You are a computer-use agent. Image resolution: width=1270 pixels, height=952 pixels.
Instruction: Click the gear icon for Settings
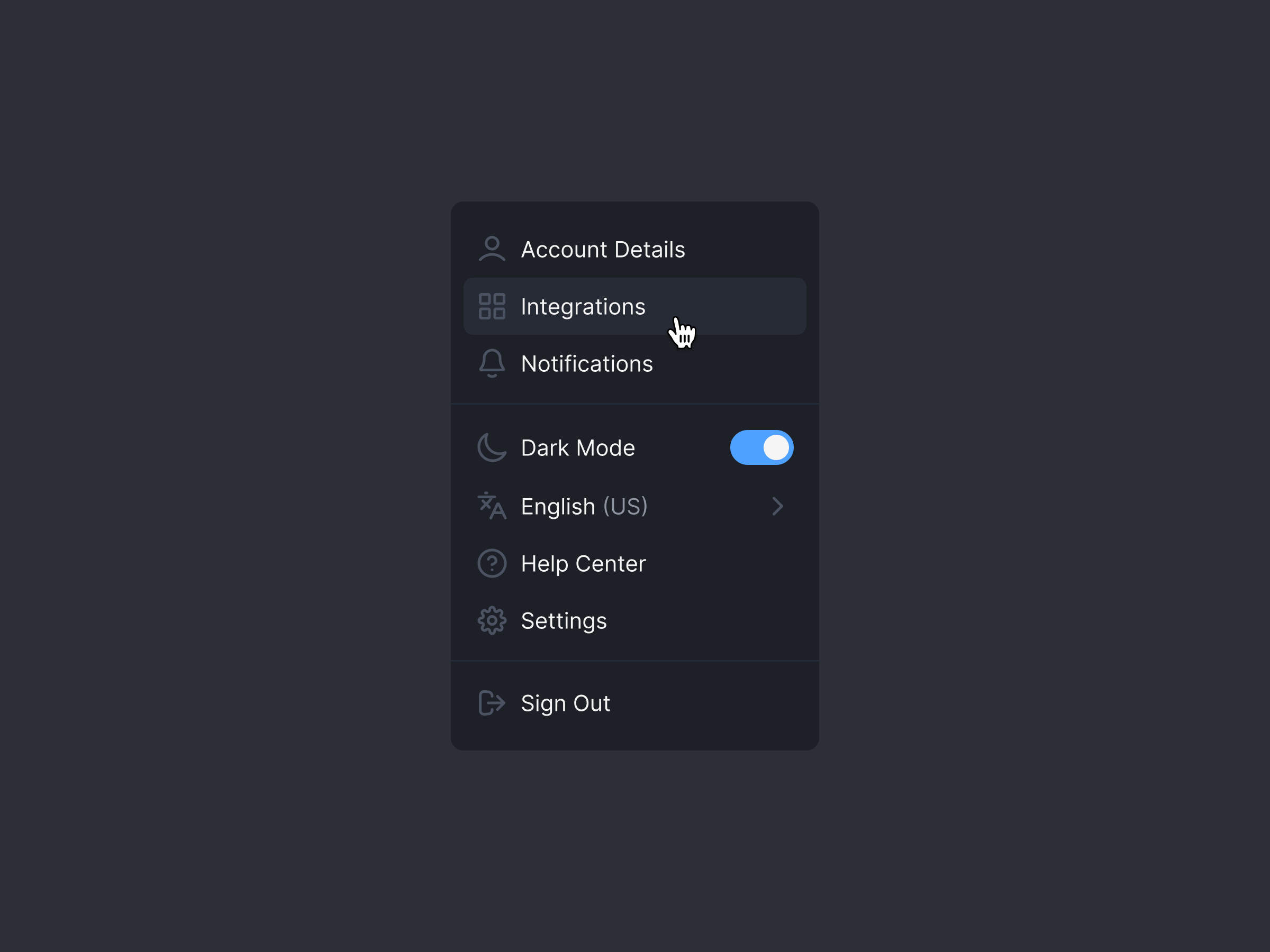pyautogui.click(x=492, y=620)
